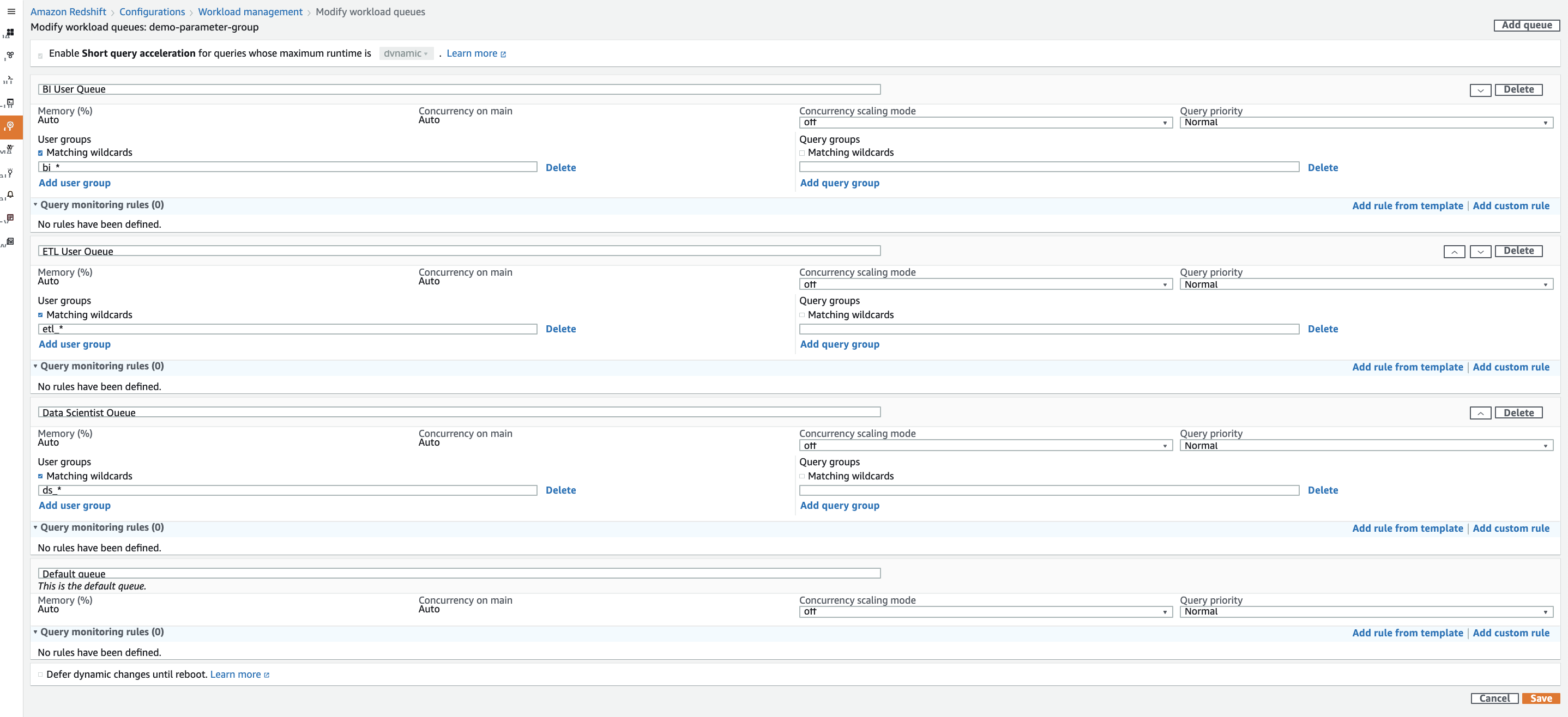Add user group to BI queue
1568x717 pixels.
point(75,183)
